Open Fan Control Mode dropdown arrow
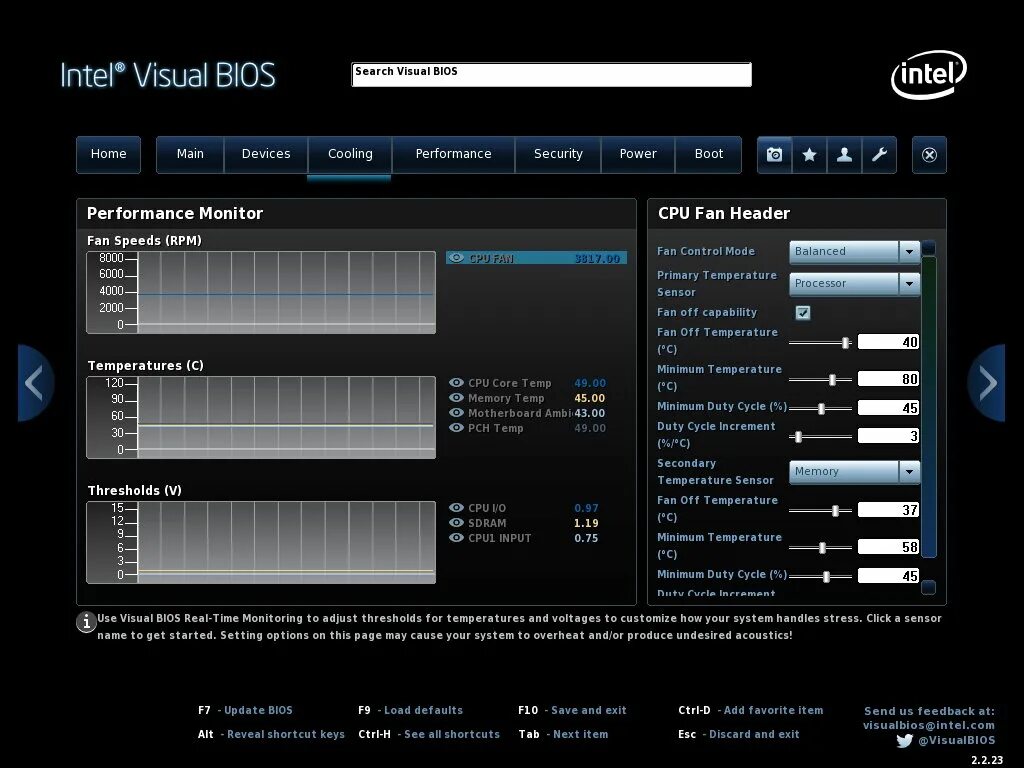This screenshot has width=1024, height=768. pyautogui.click(x=909, y=251)
